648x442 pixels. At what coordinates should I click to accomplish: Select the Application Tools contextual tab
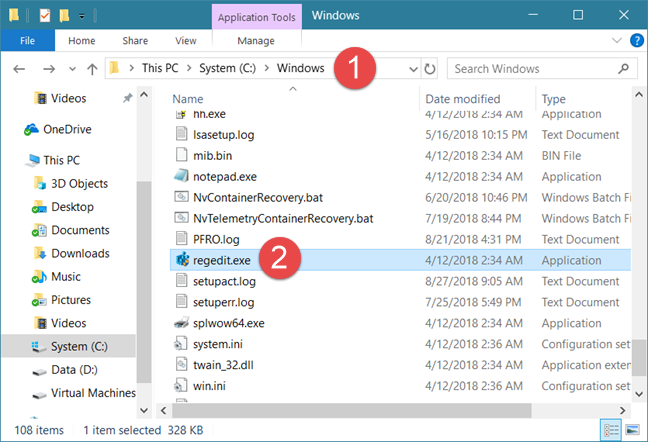point(257,17)
